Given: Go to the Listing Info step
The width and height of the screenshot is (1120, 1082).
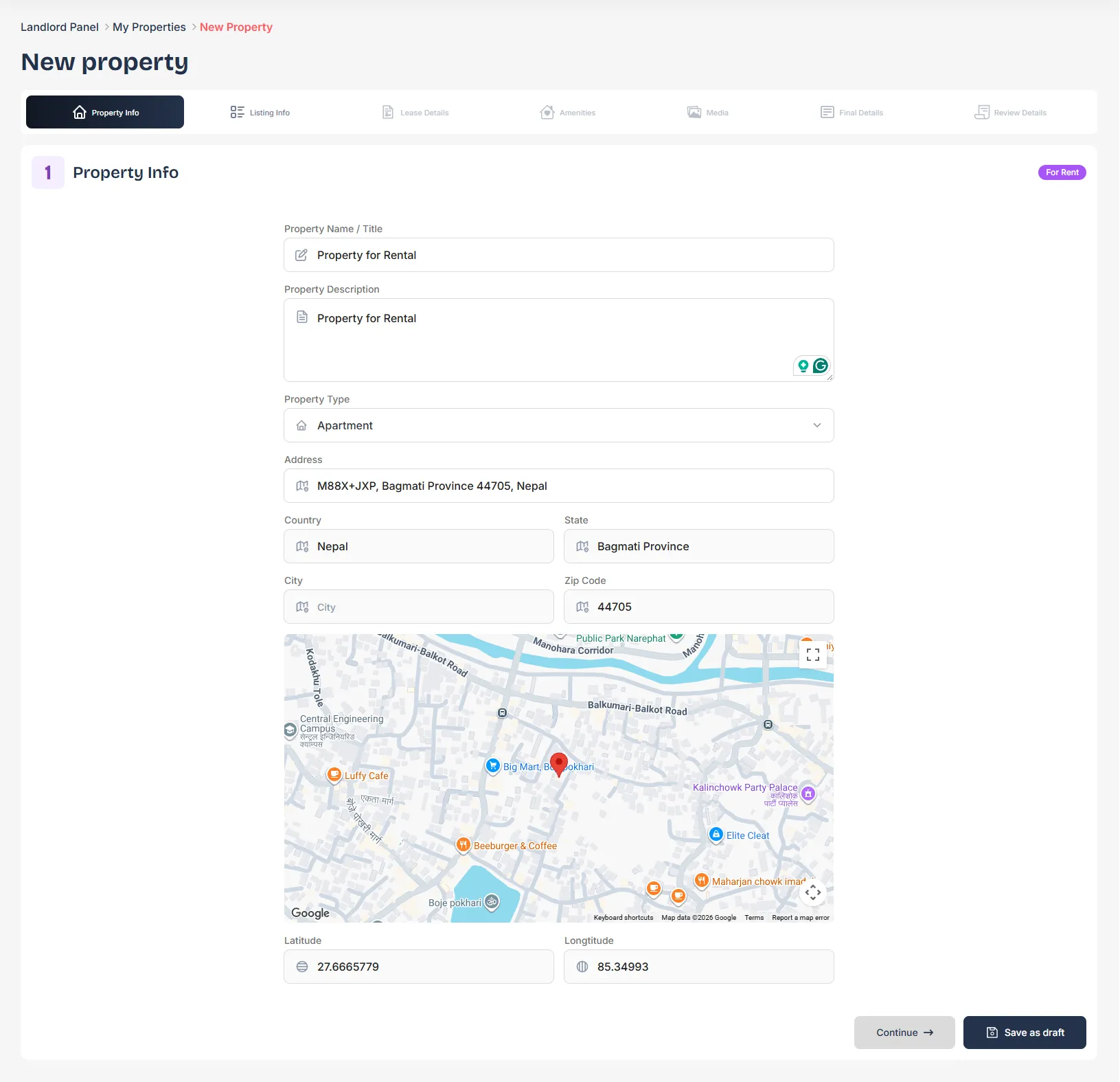Looking at the screenshot, I should [x=260, y=113].
